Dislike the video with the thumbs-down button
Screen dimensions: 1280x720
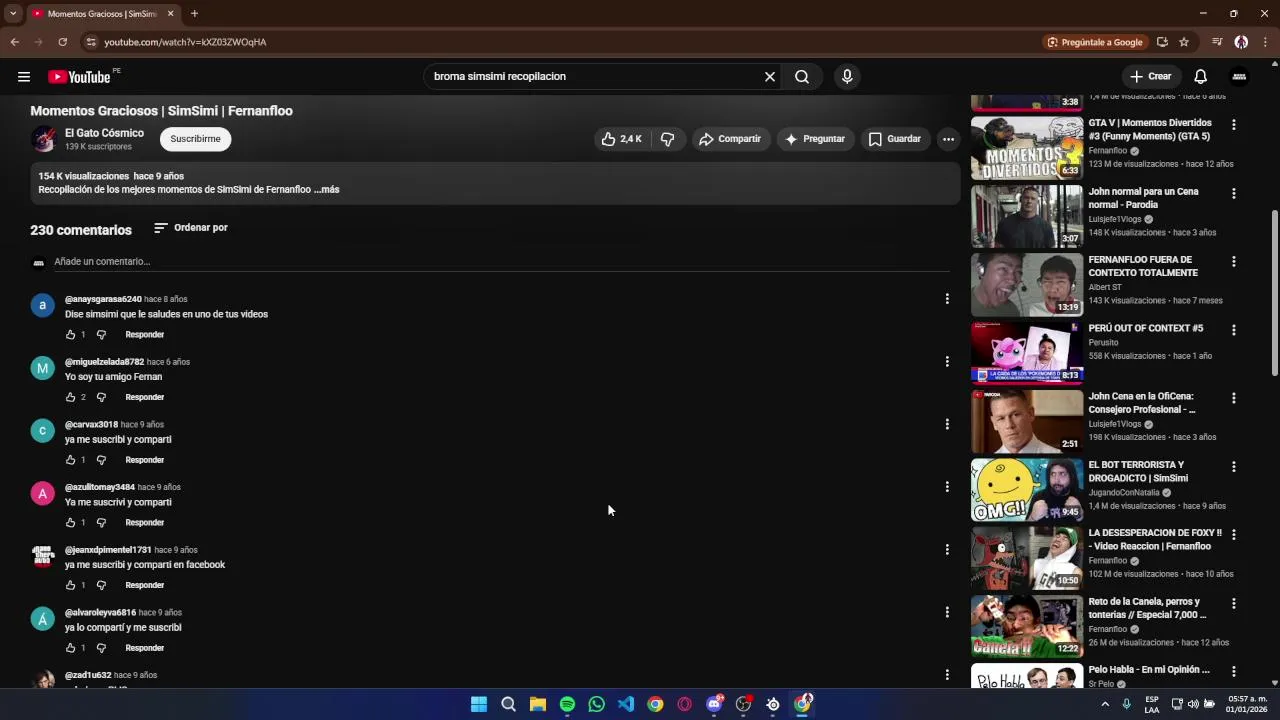tap(668, 139)
